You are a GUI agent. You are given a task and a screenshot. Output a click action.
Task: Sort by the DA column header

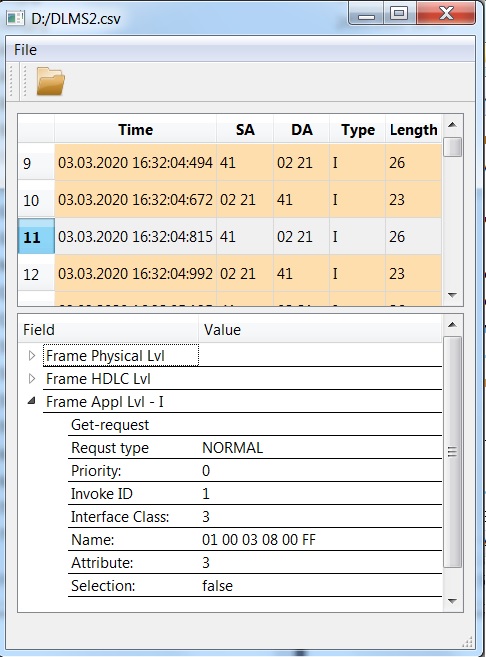coord(302,129)
